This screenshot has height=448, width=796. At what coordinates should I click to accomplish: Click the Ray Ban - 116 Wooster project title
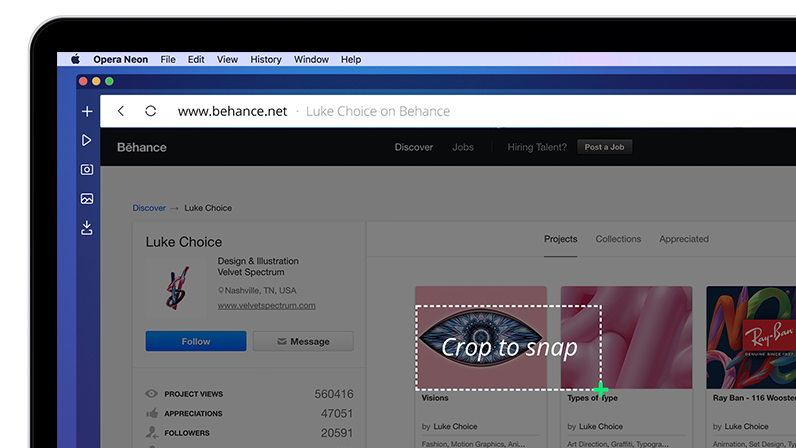coord(754,398)
